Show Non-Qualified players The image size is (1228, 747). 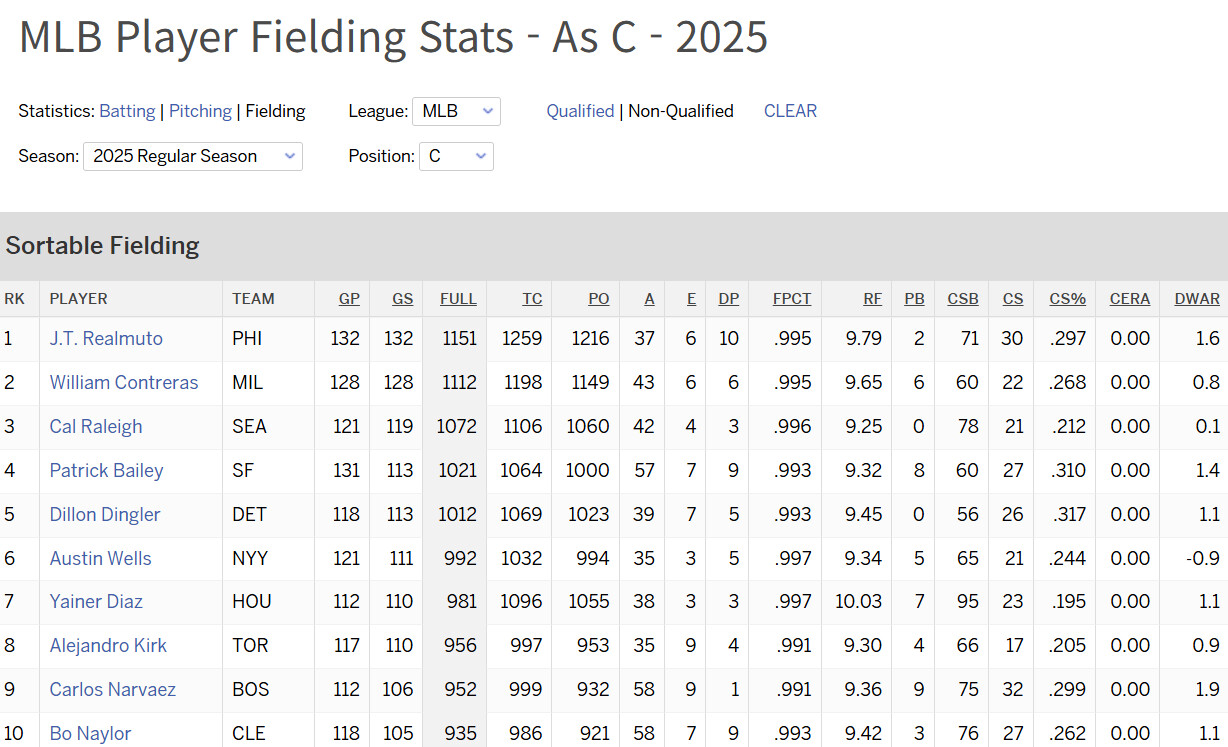click(681, 111)
